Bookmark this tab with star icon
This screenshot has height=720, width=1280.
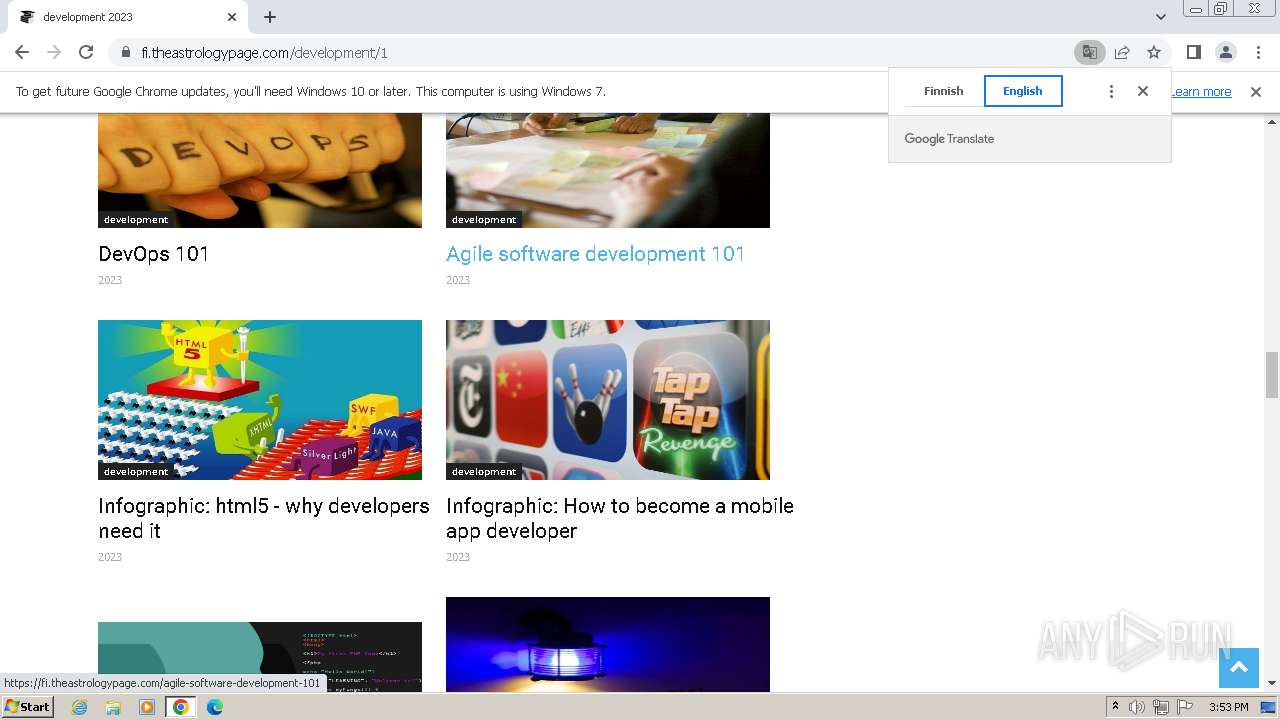(1154, 52)
